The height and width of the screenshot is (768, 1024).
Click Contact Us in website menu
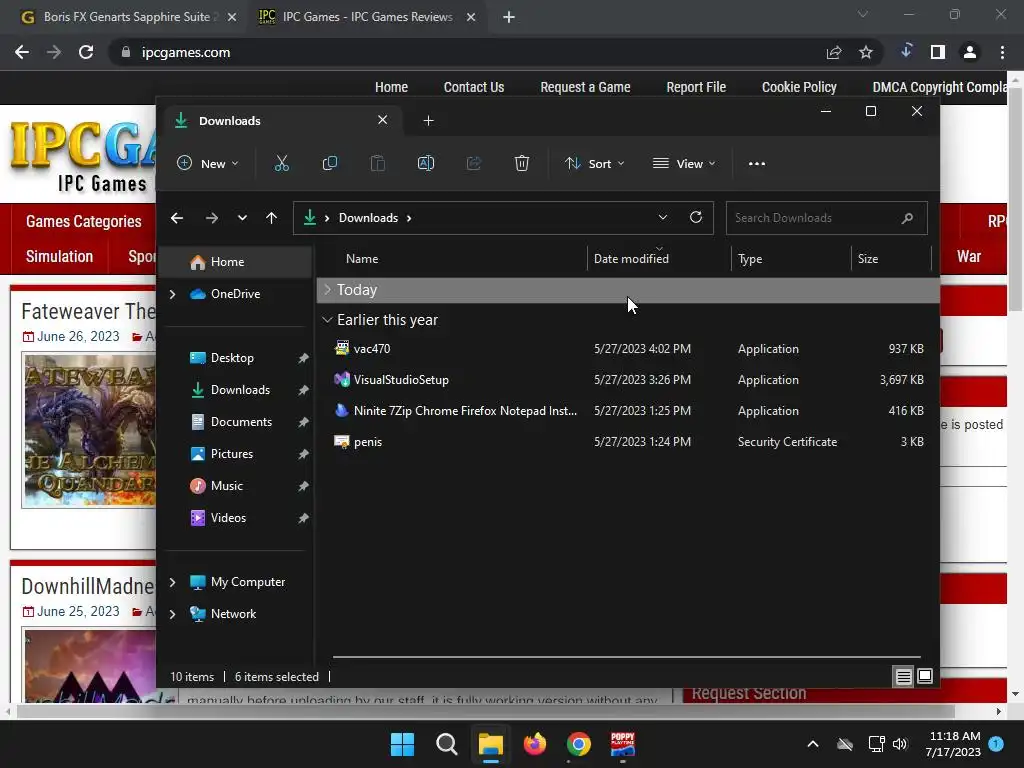pos(473,87)
